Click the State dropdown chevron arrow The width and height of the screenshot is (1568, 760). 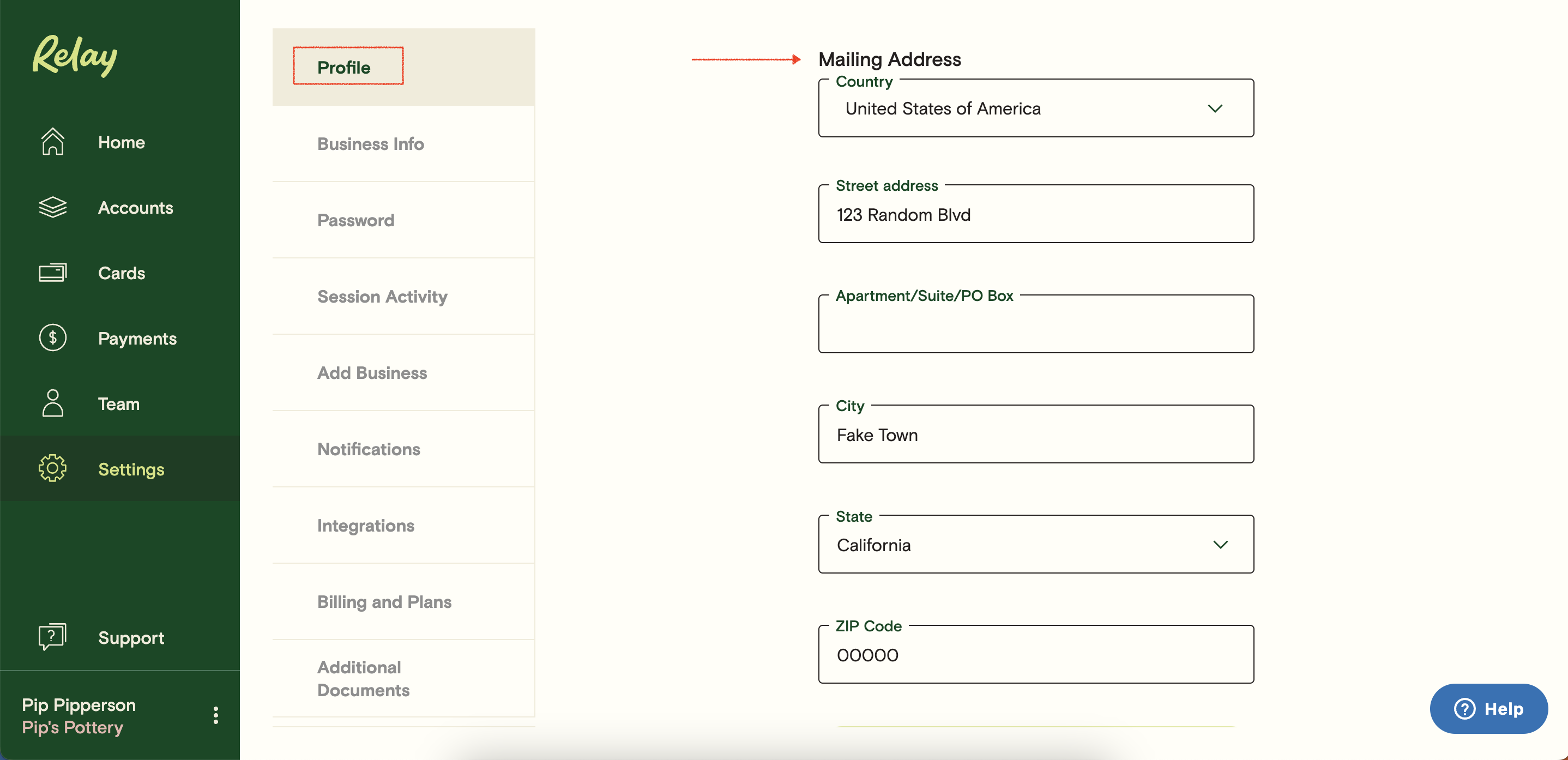coord(1221,545)
